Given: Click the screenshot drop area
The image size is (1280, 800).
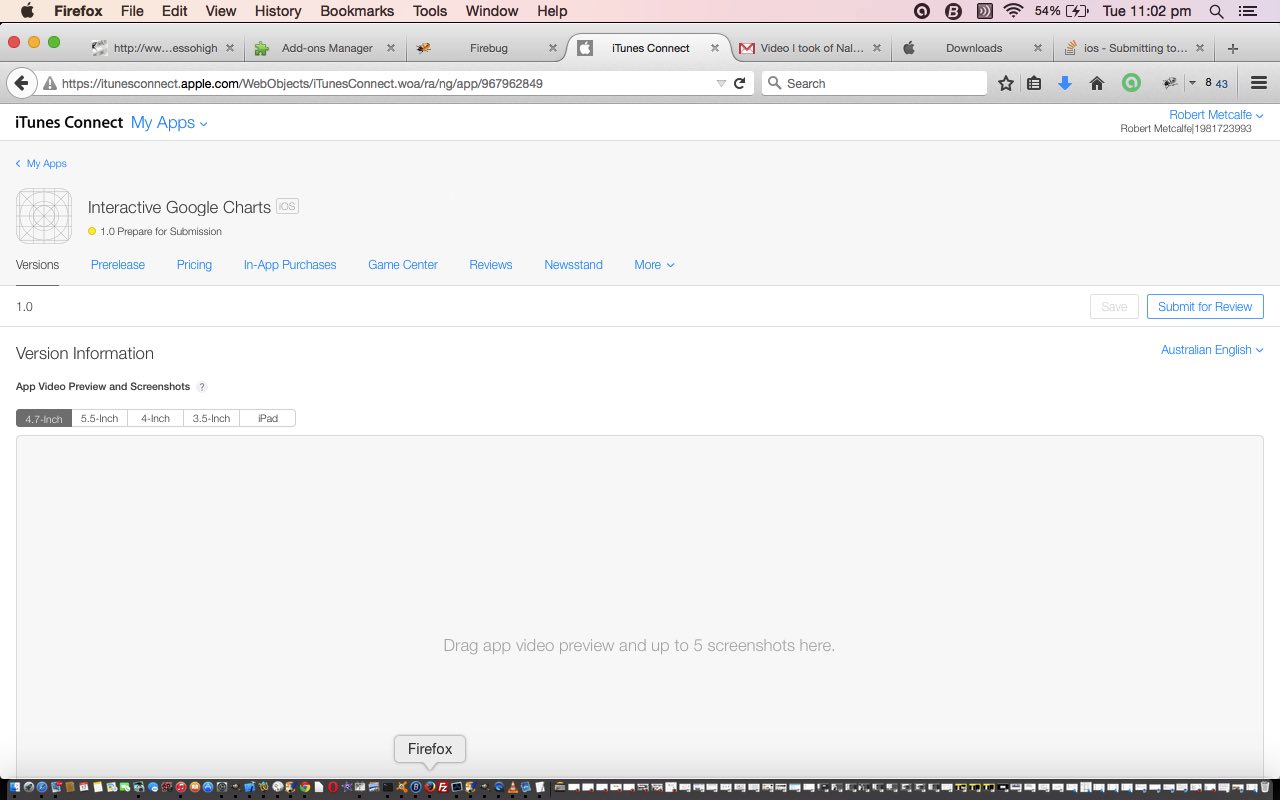Looking at the screenshot, I should [x=640, y=608].
